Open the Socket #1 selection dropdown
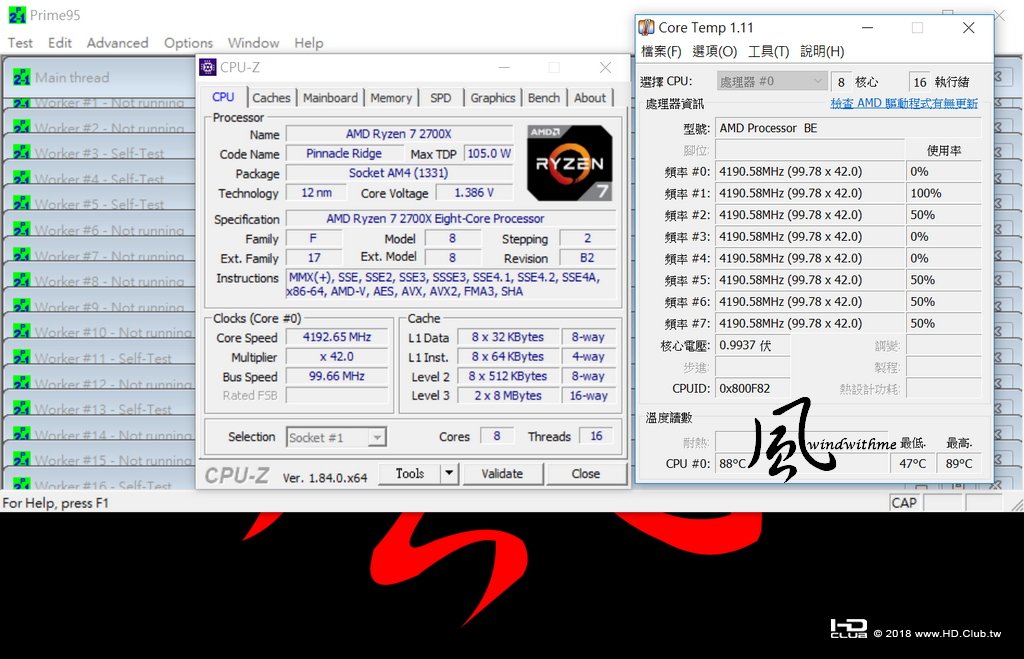Screen dimensions: 1024x659 [336, 437]
